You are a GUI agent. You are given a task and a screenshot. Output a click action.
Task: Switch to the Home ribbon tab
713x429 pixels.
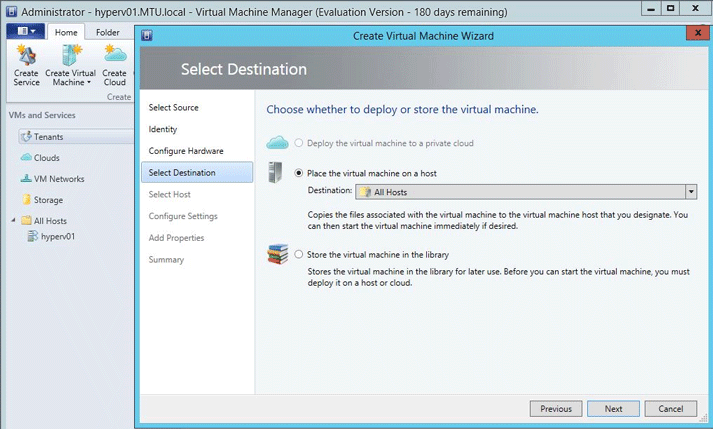point(66,32)
